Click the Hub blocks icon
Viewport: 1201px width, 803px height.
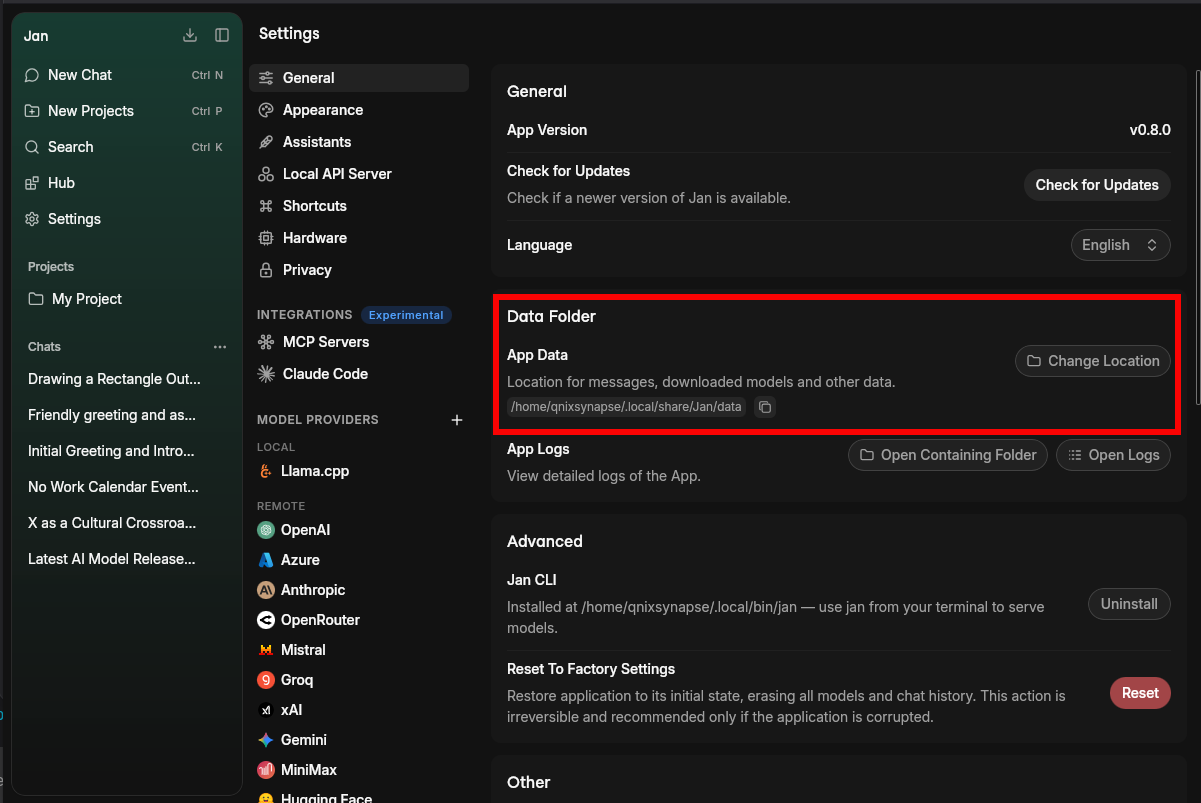coord(32,183)
